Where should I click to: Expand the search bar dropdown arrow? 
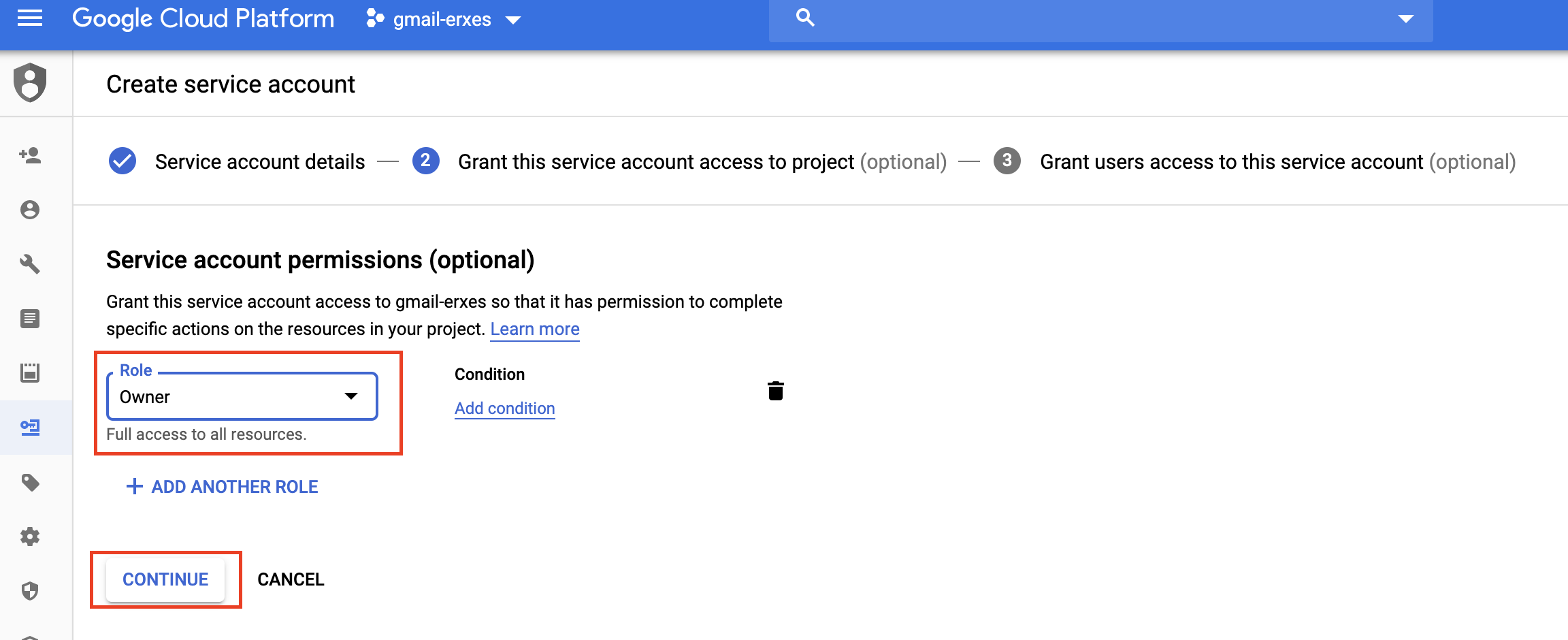1405,19
